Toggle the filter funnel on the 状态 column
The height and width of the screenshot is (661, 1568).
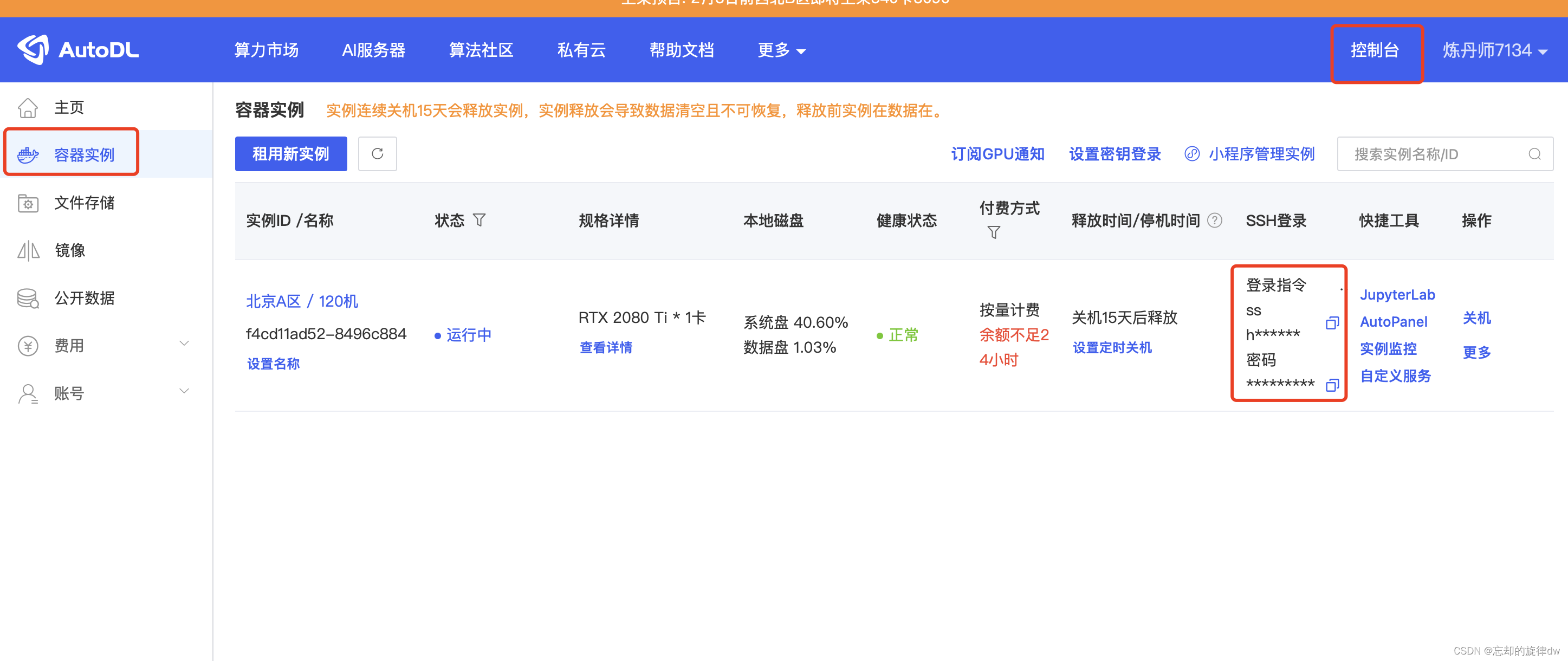(x=480, y=221)
